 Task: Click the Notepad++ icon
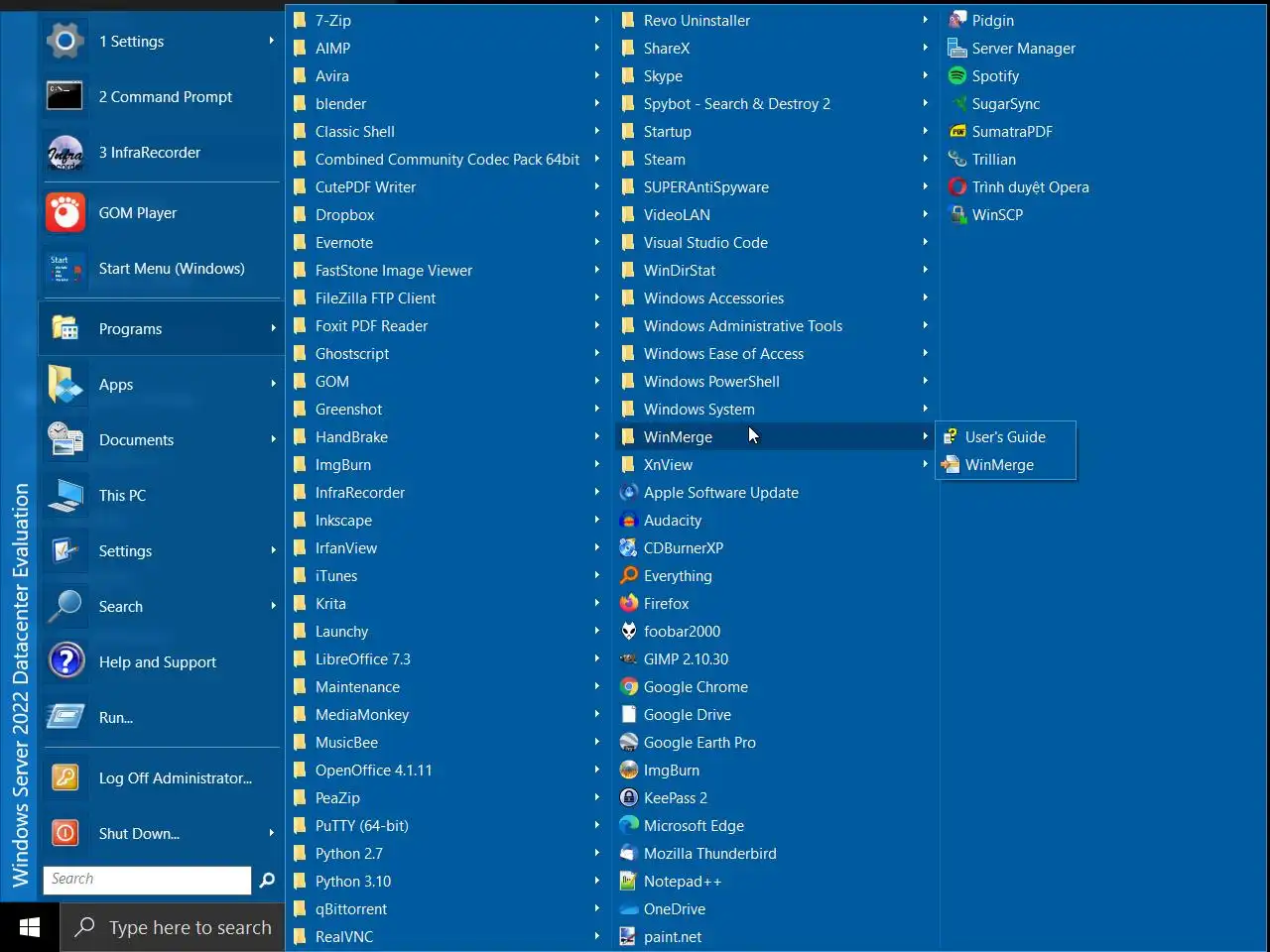[628, 881]
